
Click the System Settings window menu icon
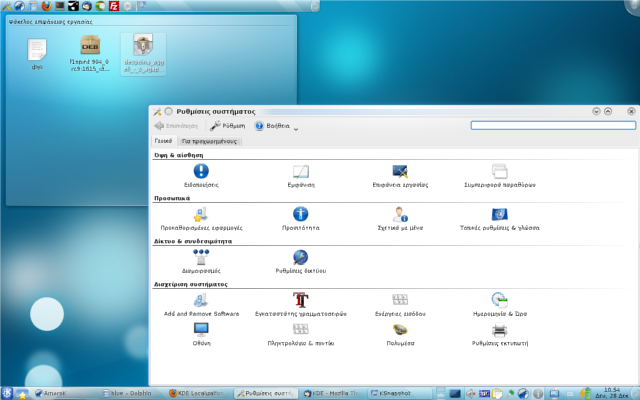pos(157,111)
